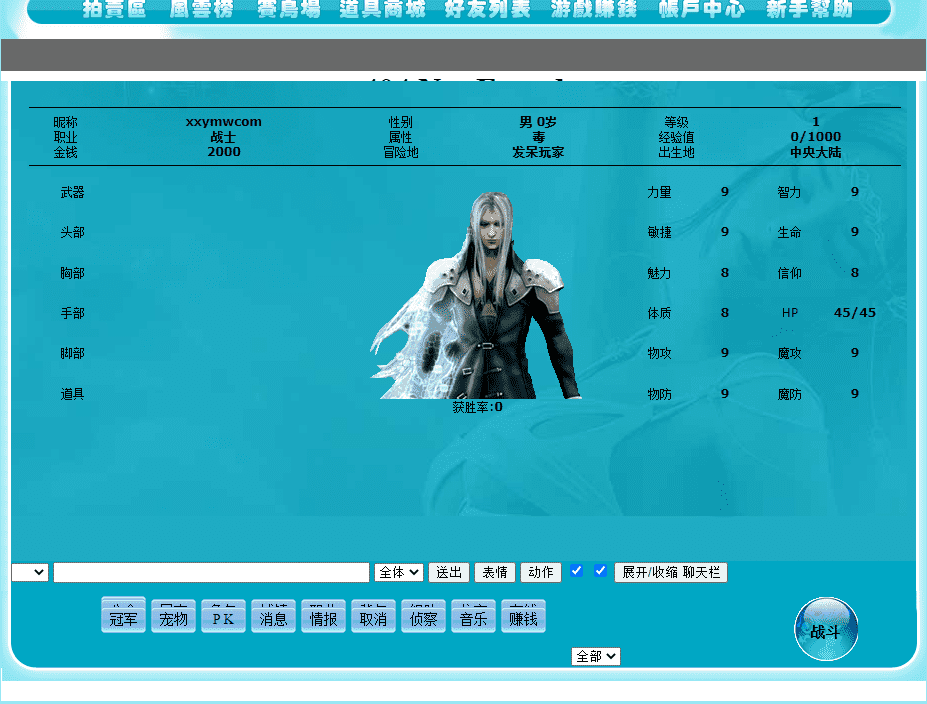Image resolution: width=927 pixels, height=704 pixels.
Task: Click the 力量 strength stat label
Action: click(x=659, y=192)
